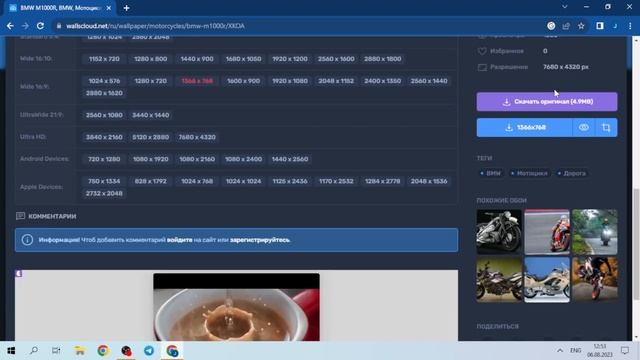
Task: Open the notification center icon
Action: (x=625, y=351)
